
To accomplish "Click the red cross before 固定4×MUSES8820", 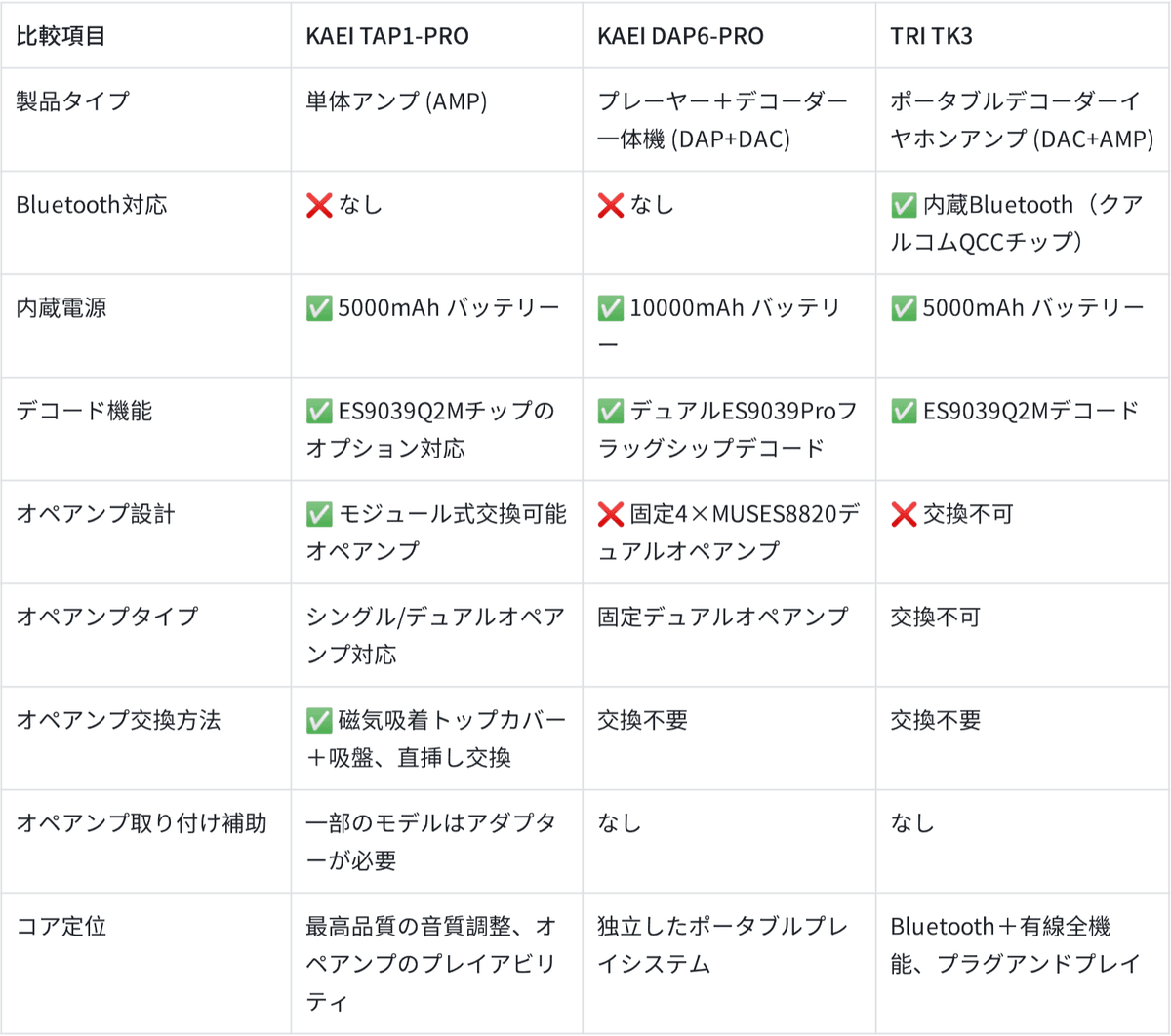I will (x=611, y=514).
